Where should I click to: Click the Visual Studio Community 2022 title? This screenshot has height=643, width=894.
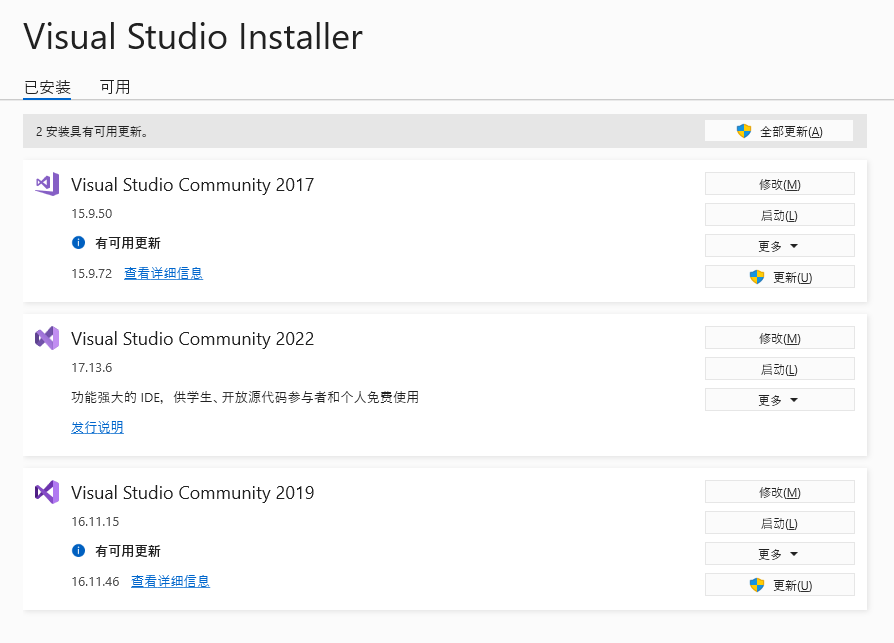(193, 339)
